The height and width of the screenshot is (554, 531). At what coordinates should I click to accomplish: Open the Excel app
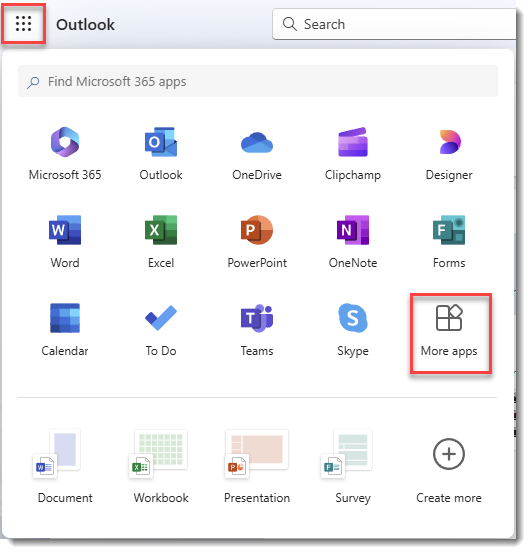(161, 242)
